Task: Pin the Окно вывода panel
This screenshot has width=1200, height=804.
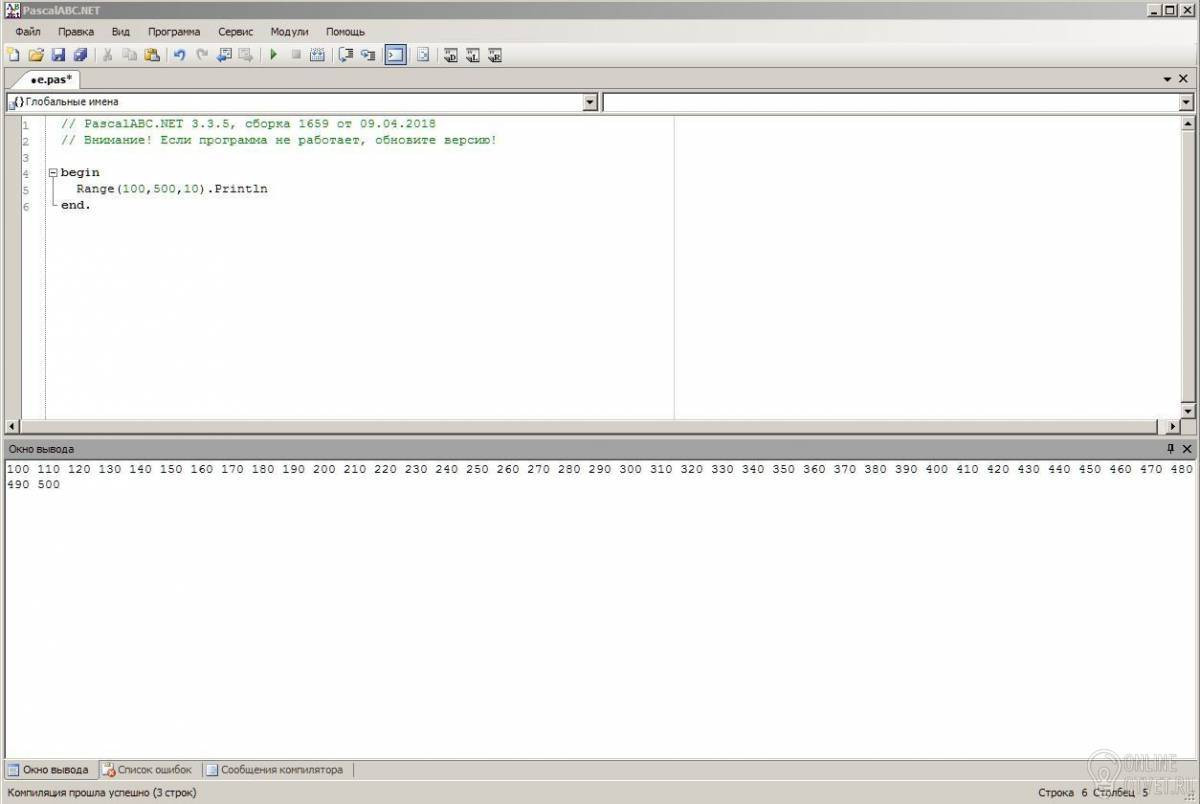Action: 1171,449
